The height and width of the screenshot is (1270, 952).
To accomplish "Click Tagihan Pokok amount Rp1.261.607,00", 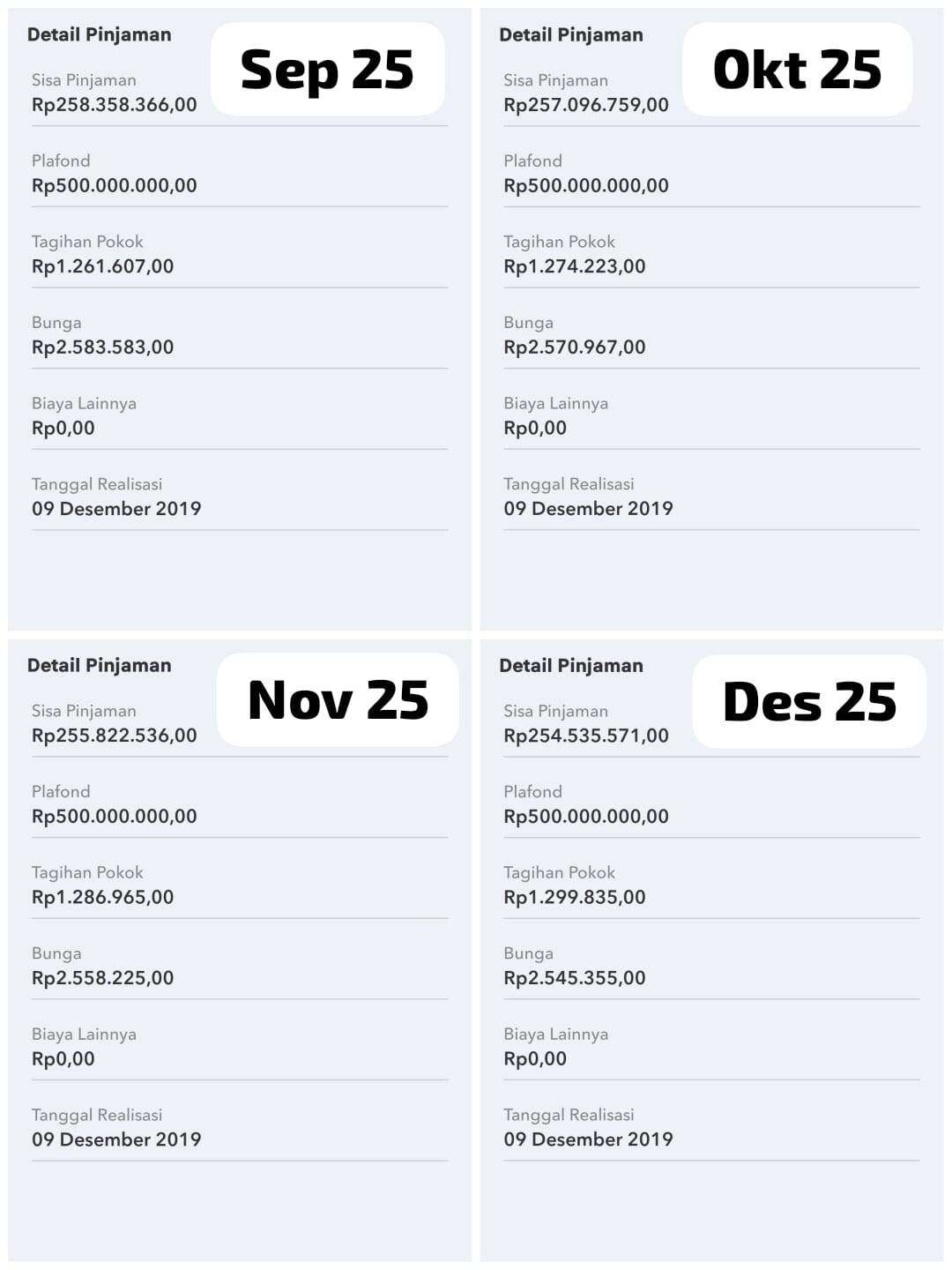I will (103, 266).
